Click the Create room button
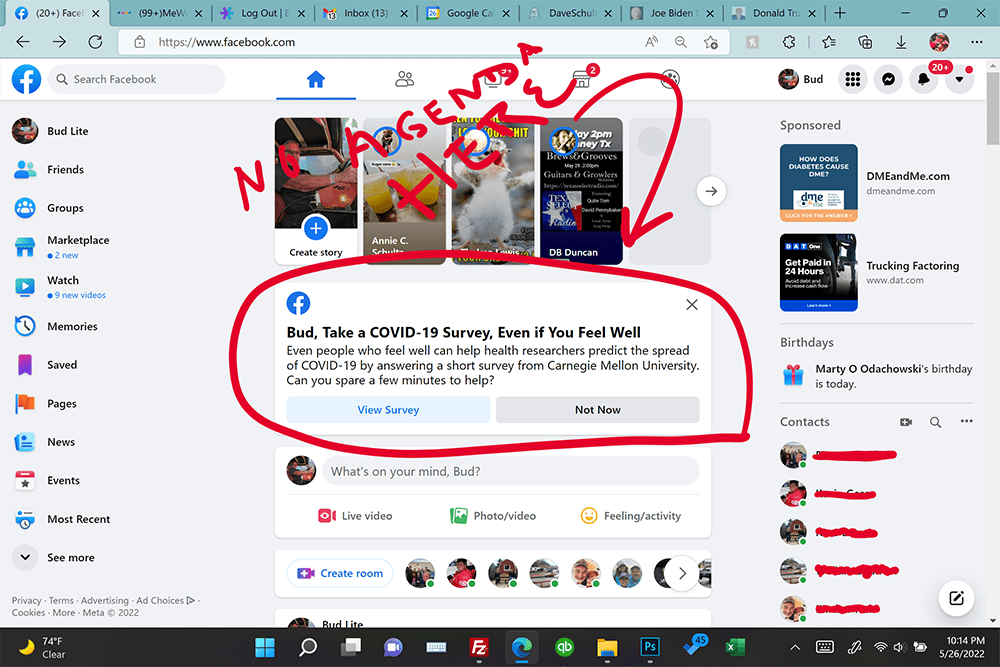This screenshot has width=1000, height=667. [340, 573]
